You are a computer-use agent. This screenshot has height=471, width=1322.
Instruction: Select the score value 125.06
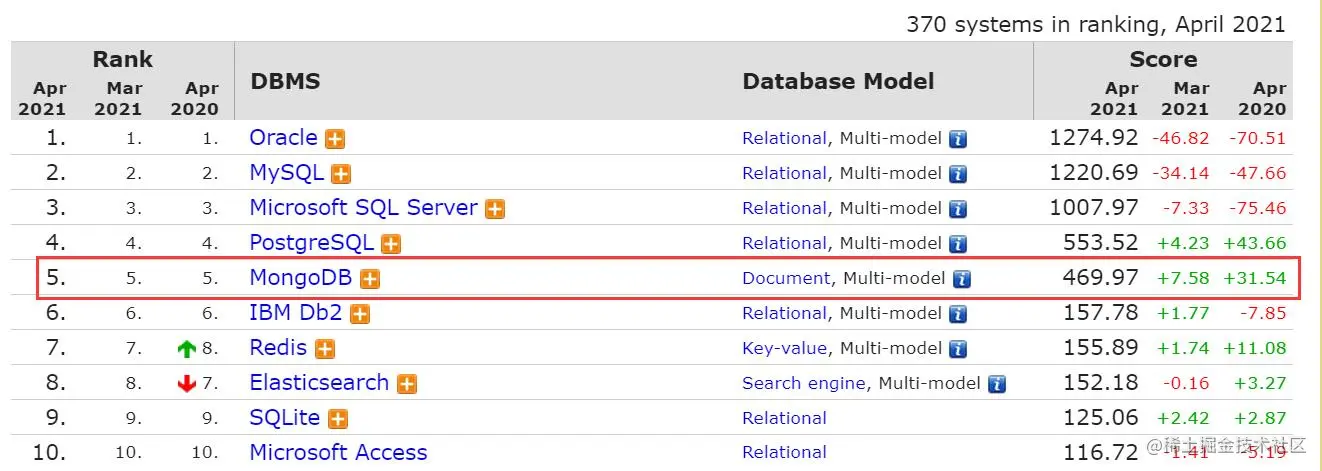coord(1103,418)
